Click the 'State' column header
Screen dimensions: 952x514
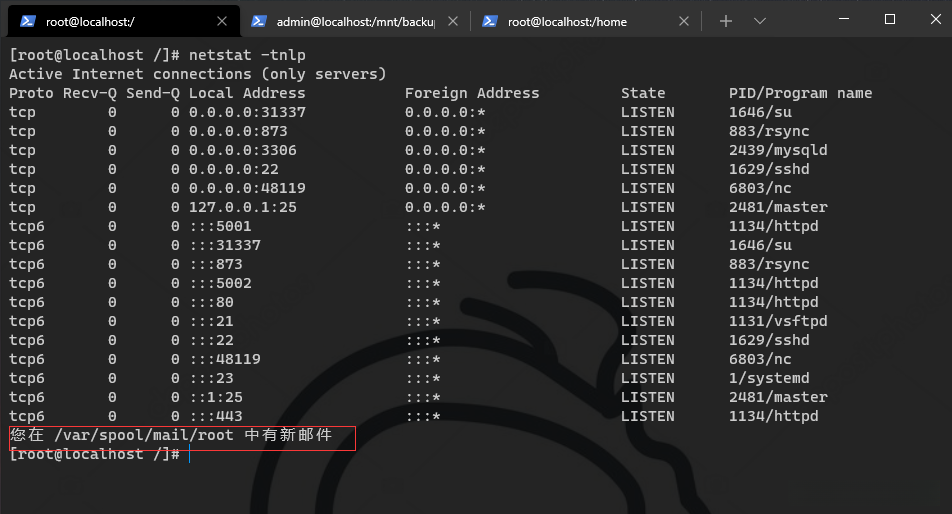643,93
